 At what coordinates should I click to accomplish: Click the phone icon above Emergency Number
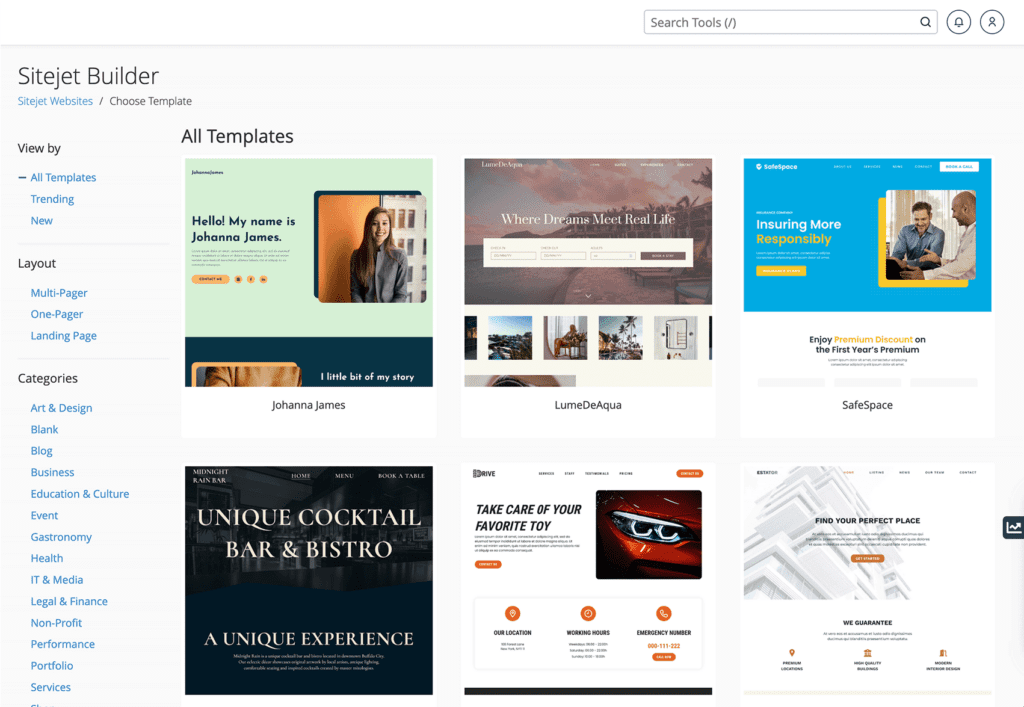[x=664, y=613]
